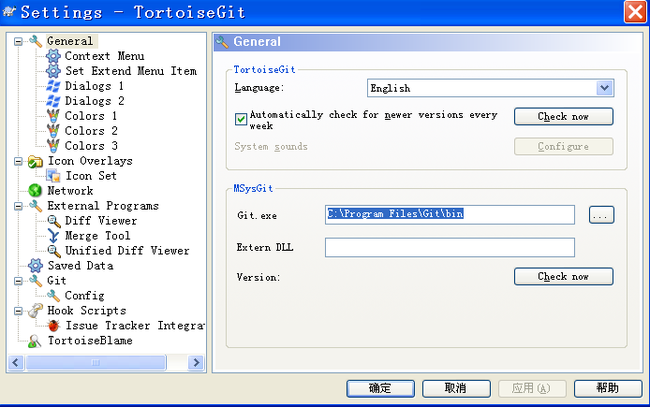
Task: Click the tree horizontal scrollbar thumb
Action: point(95,363)
